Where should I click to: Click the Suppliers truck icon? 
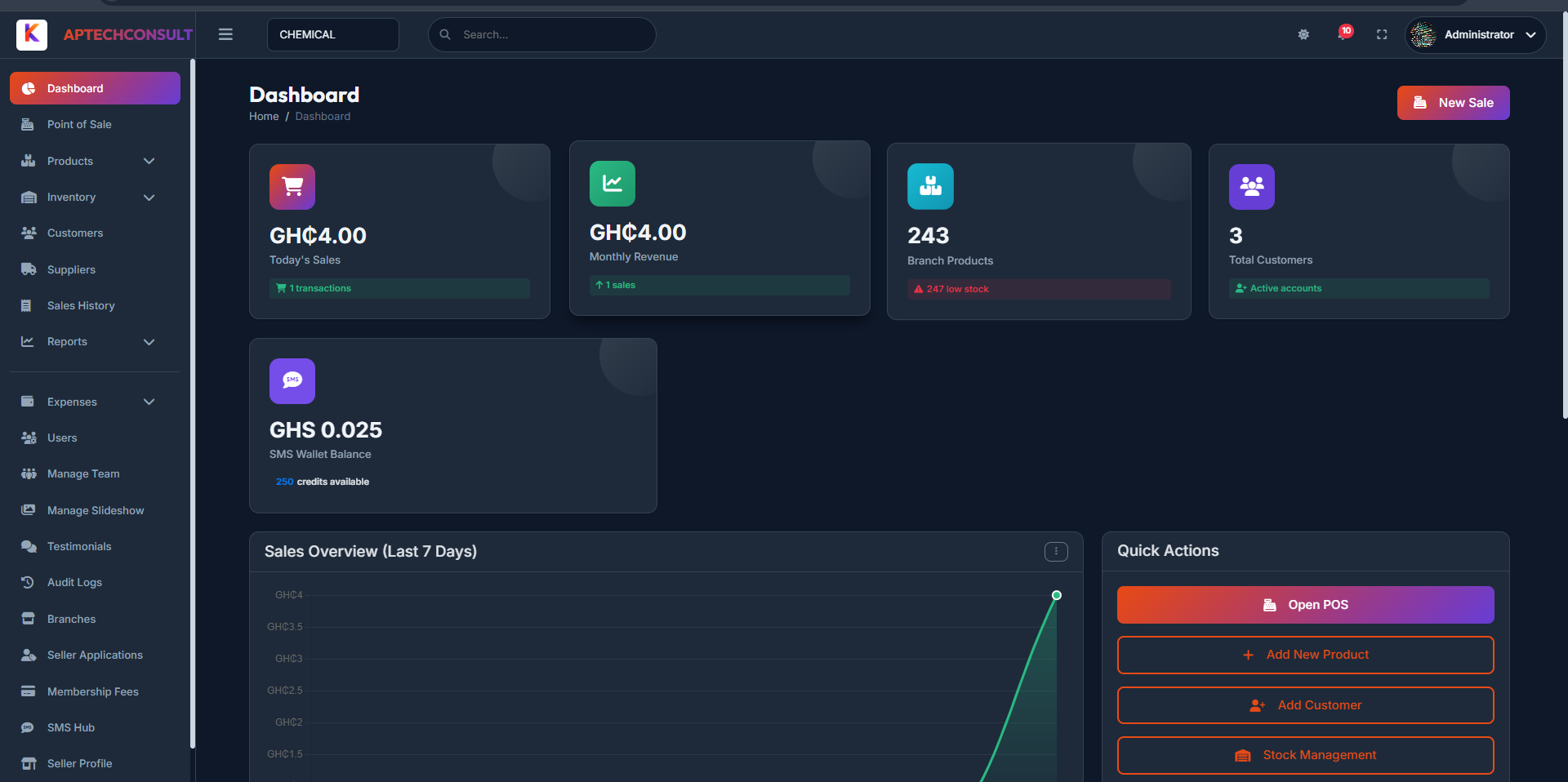29,269
